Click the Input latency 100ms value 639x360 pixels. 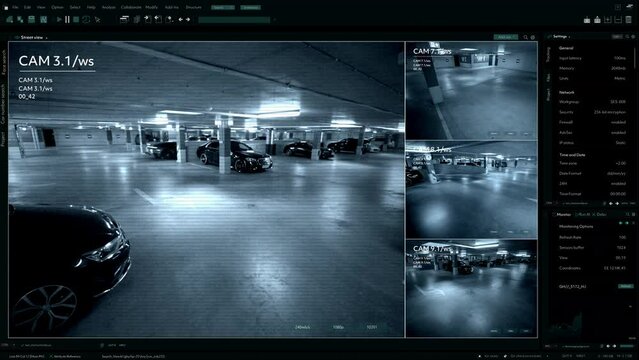pyautogui.click(x=619, y=58)
